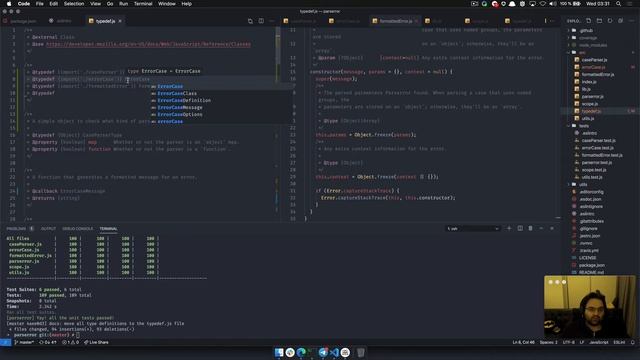Close the typedef.js tab
The image size is (640, 360).
coord(120,21)
